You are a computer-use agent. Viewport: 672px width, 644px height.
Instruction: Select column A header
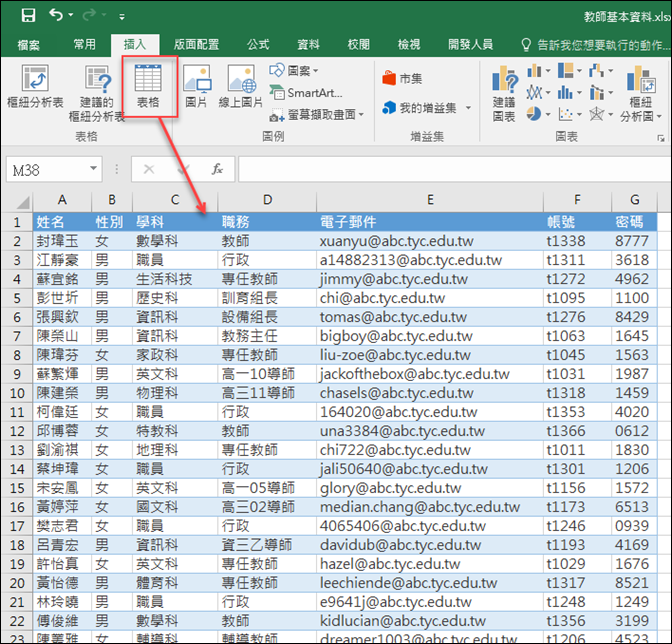[62, 200]
